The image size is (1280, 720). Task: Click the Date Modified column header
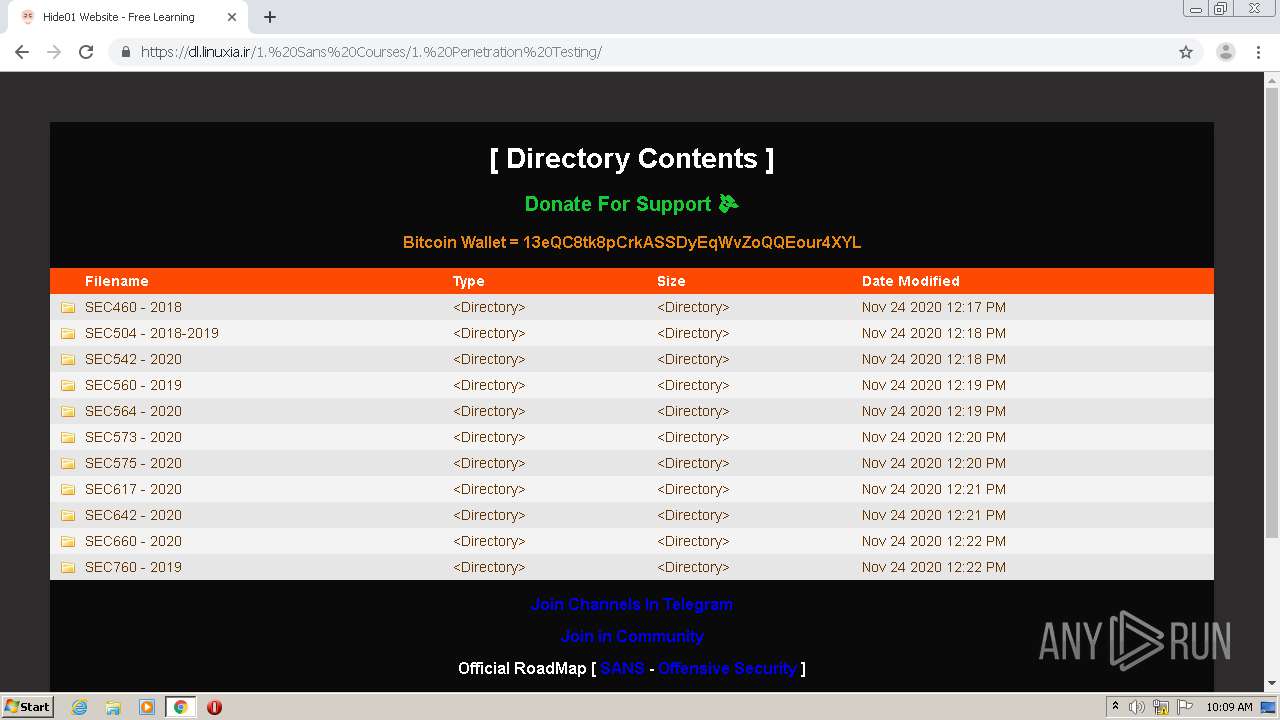pyautogui.click(x=911, y=281)
